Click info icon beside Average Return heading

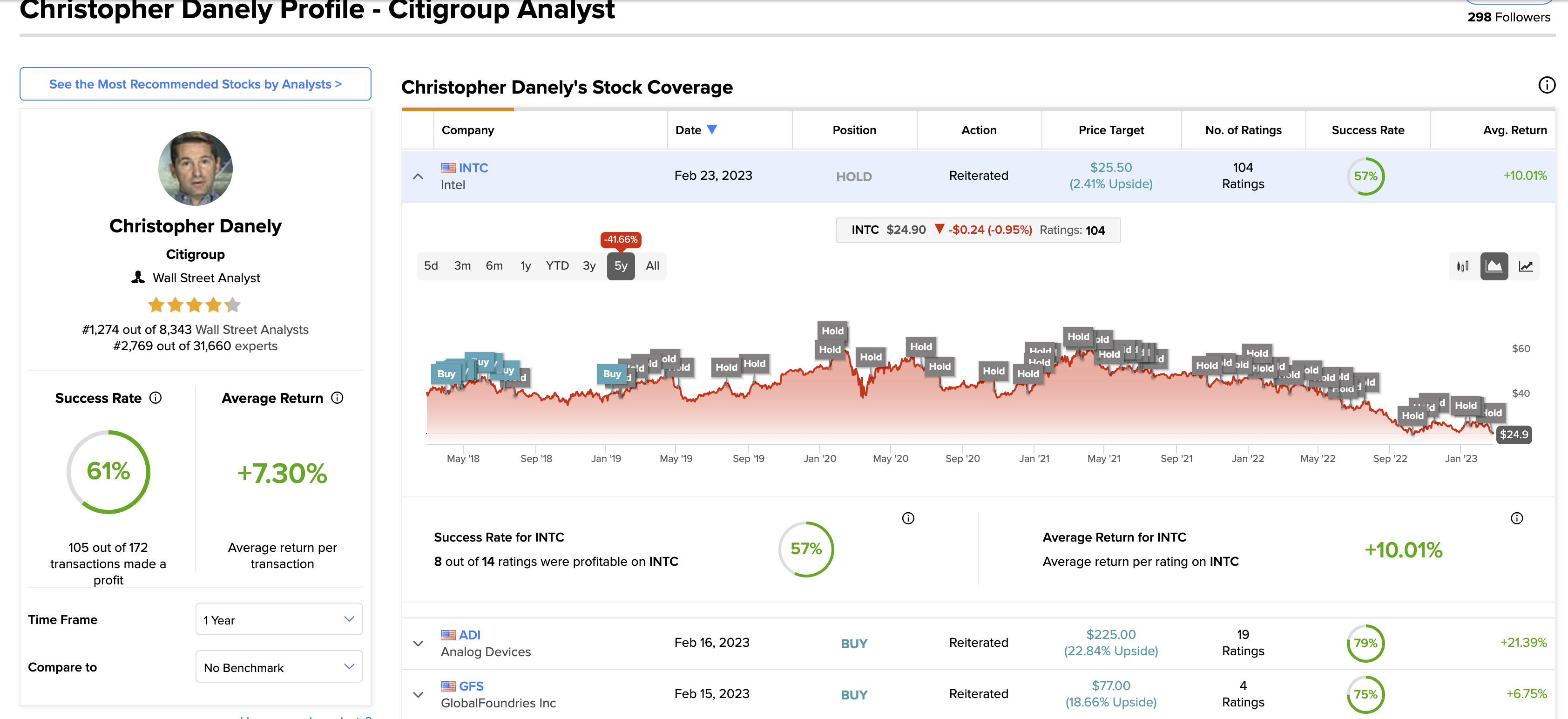point(337,398)
